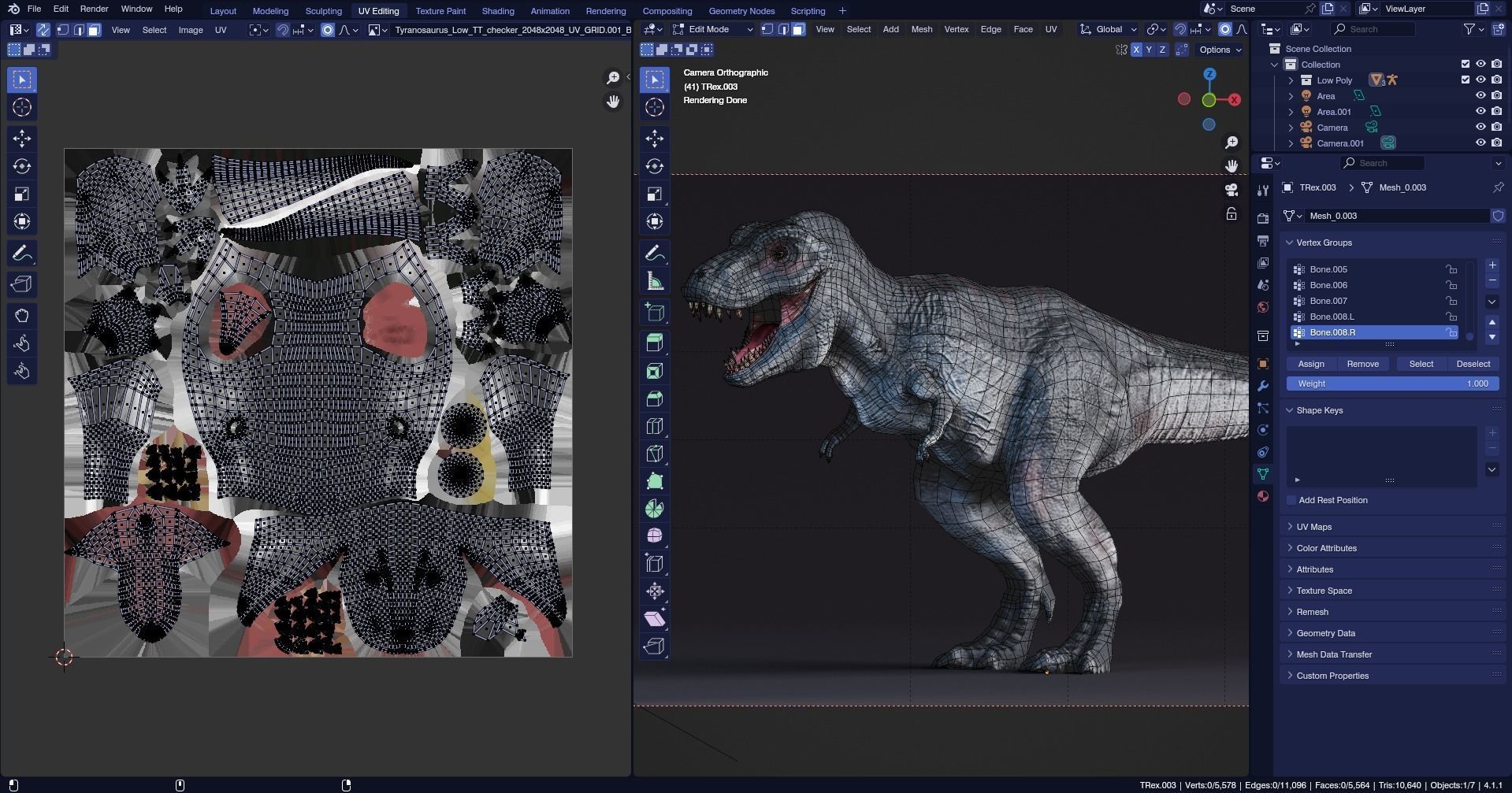Open the Mesh menu in the 3D viewport
Screen dimensions: 1512x793
pyautogui.click(x=921, y=29)
